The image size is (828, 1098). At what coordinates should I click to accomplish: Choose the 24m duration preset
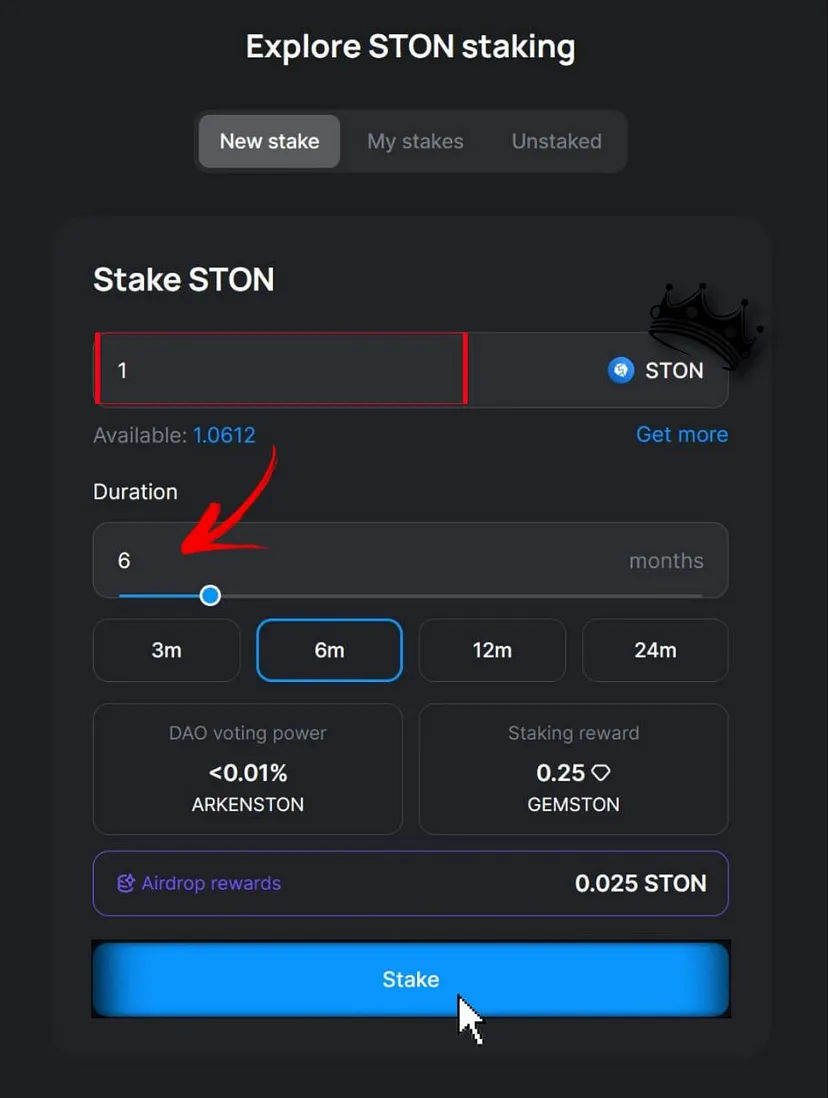click(x=655, y=650)
